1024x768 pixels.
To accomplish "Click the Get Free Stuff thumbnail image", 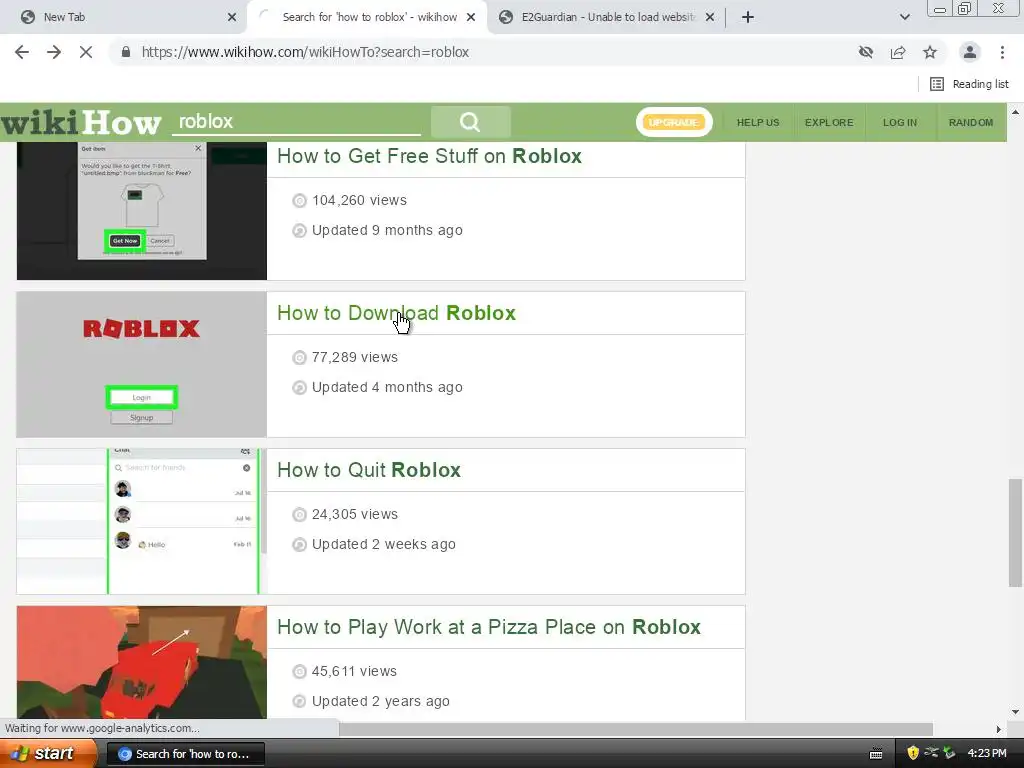I will (x=142, y=211).
